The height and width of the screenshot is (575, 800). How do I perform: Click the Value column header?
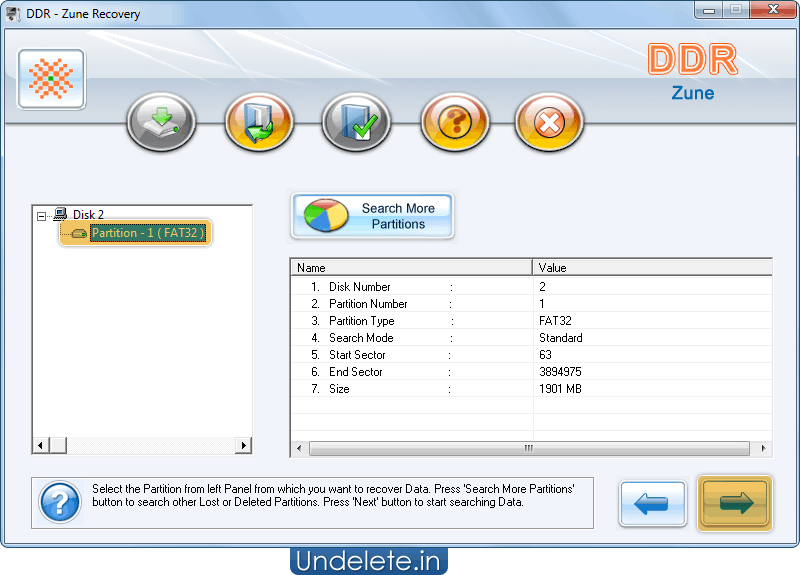click(x=653, y=268)
